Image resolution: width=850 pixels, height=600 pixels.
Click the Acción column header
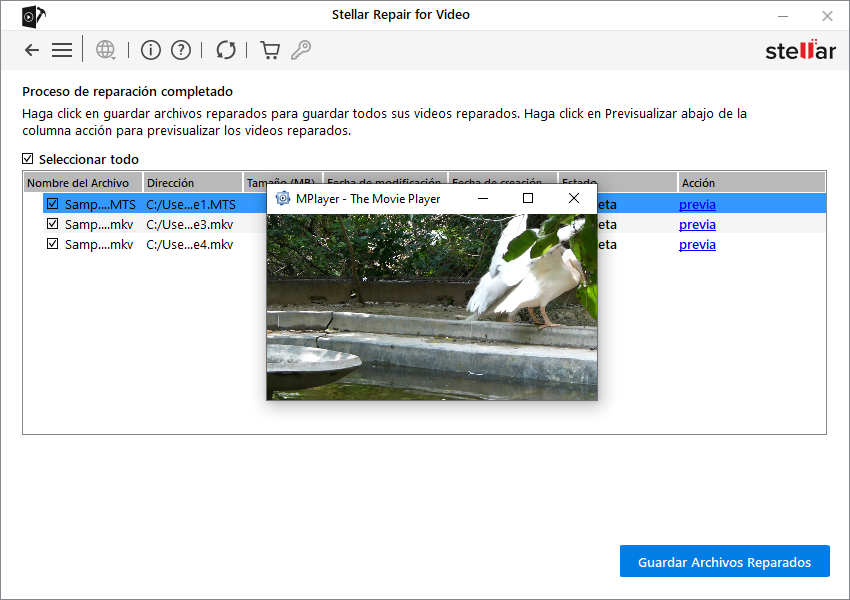point(751,183)
